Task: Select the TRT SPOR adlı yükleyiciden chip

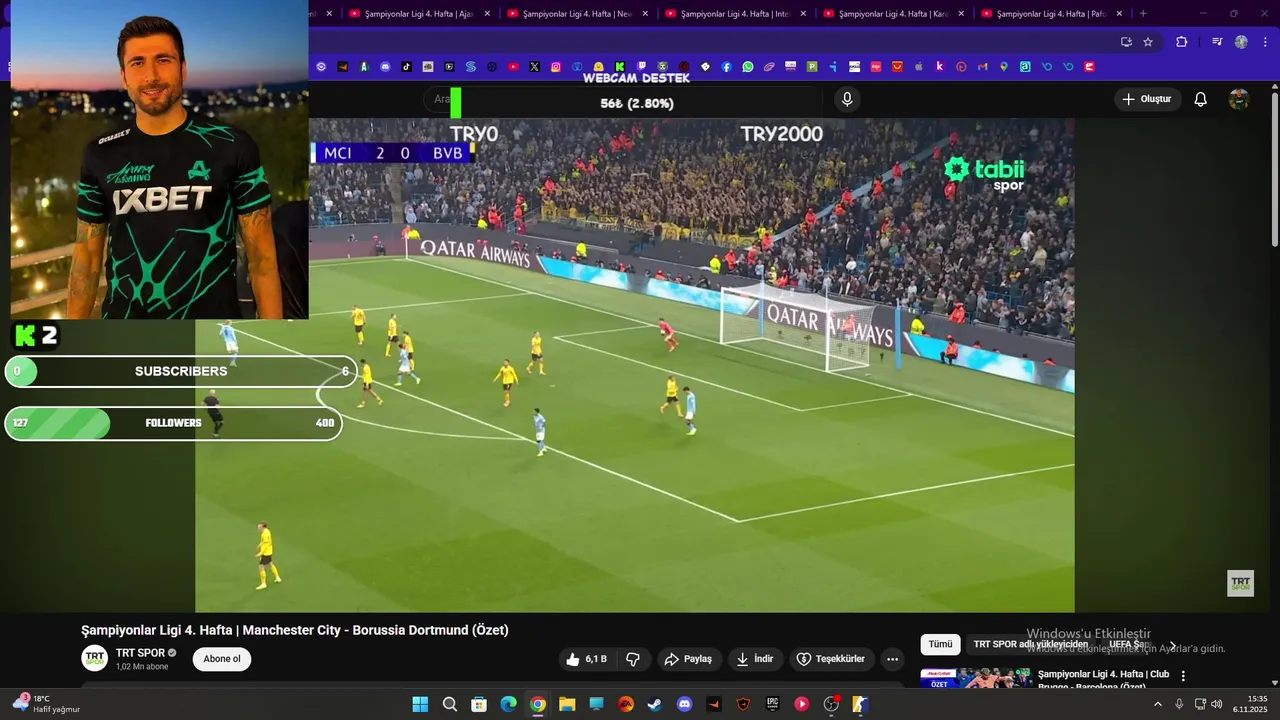Action: (x=1031, y=645)
